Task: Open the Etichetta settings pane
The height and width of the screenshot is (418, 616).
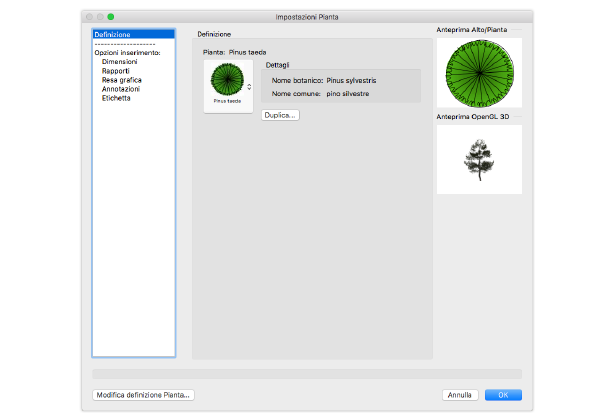Action: coord(116,98)
